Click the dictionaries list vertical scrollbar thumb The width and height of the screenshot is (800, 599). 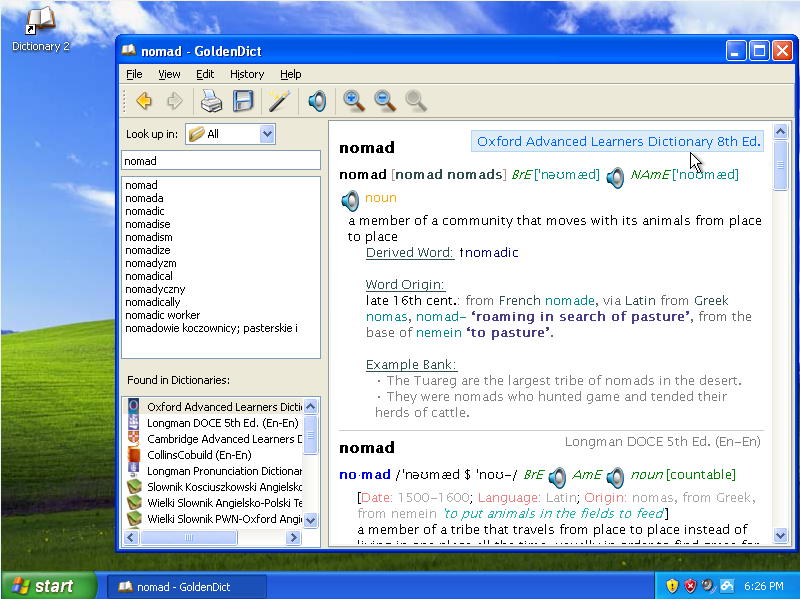click(x=310, y=434)
